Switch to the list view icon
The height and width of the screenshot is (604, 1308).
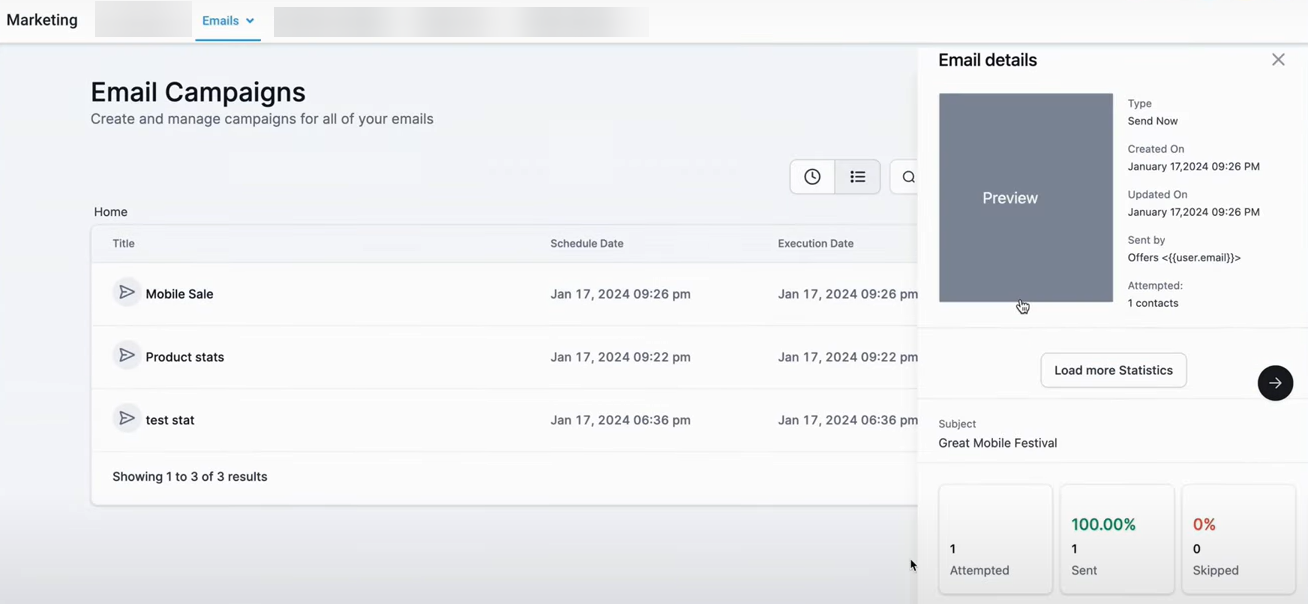pos(858,177)
